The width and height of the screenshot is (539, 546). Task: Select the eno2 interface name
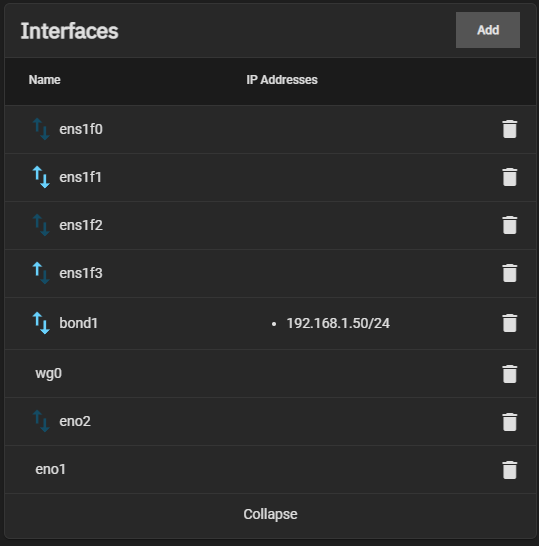point(75,421)
